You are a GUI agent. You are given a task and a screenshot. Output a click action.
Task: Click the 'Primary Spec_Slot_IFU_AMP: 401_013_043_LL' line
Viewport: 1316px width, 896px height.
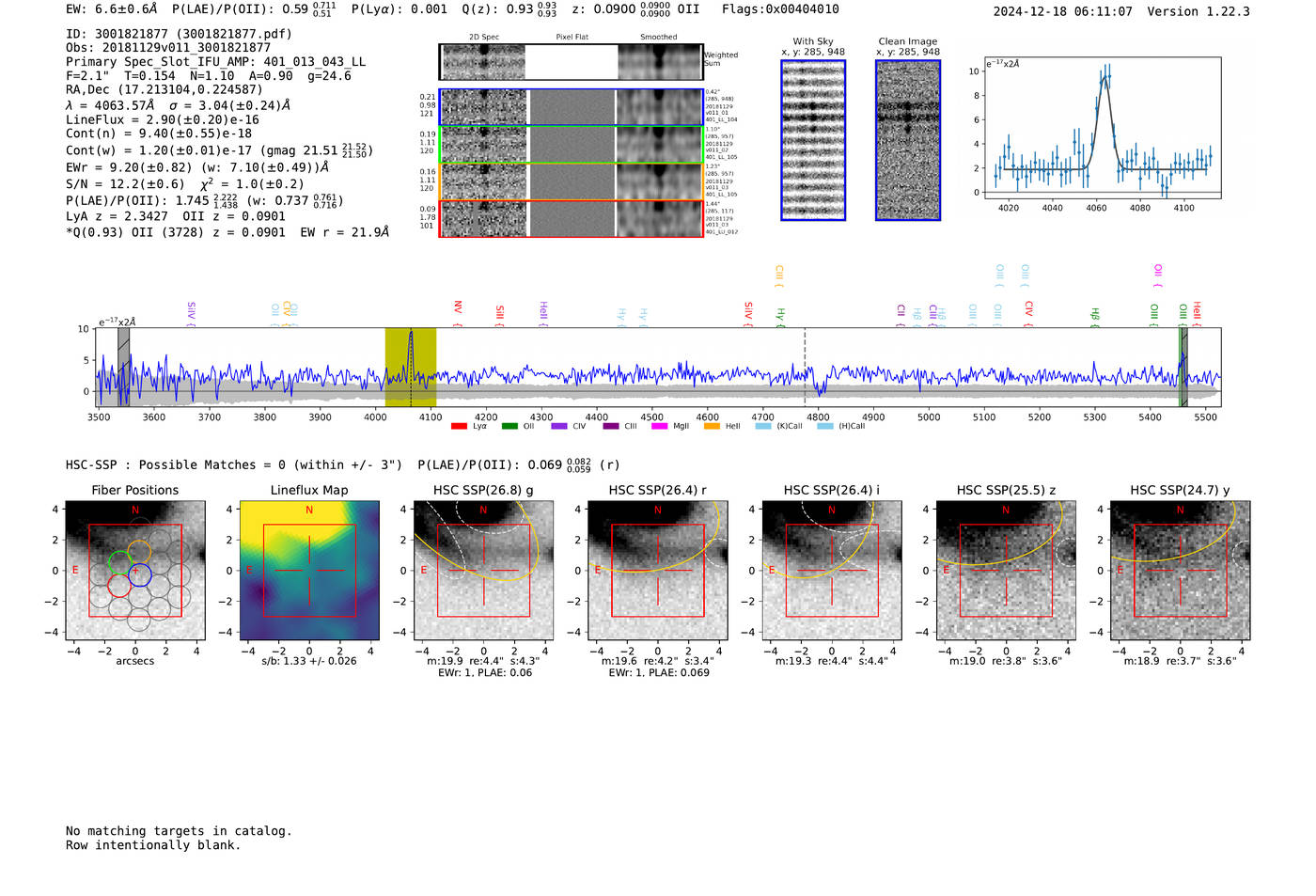click(x=215, y=62)
